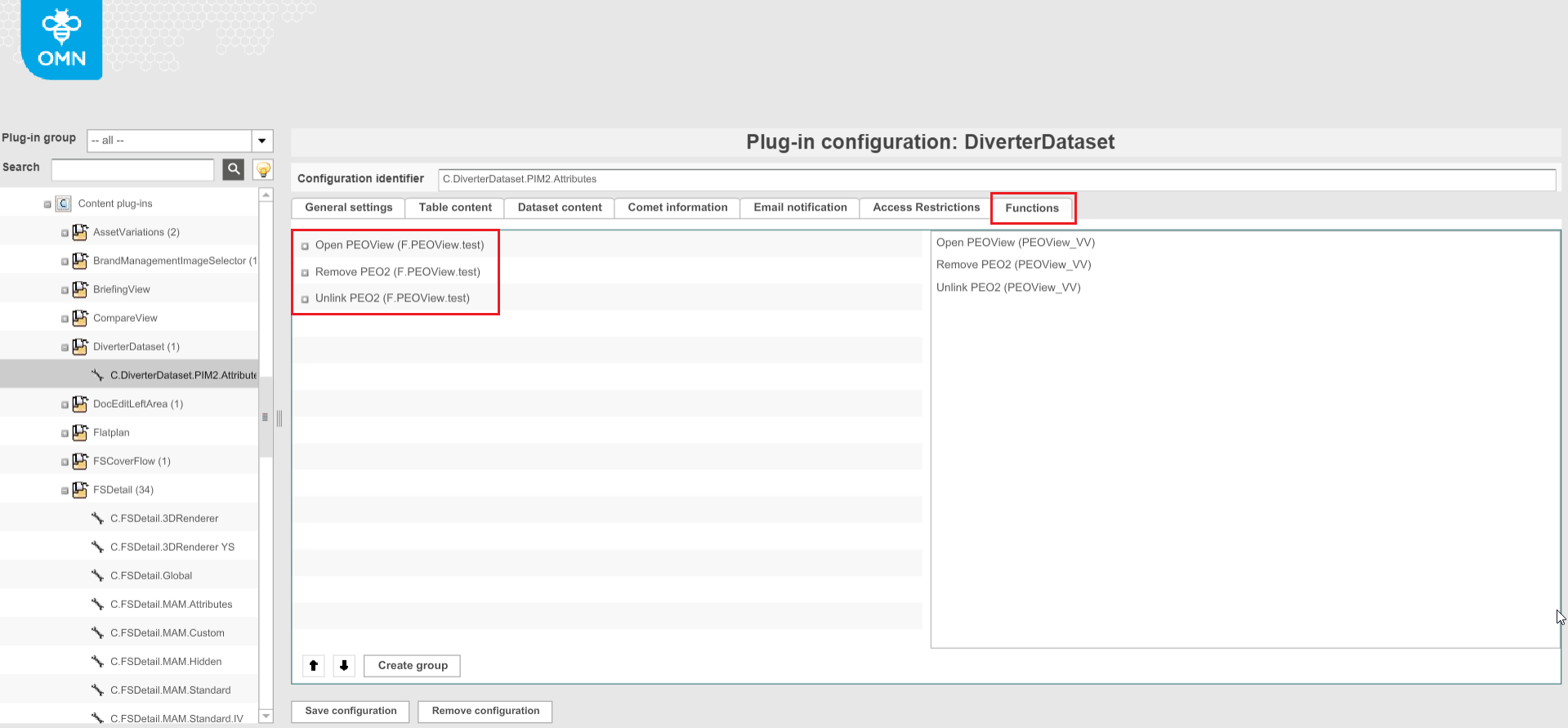The height and width of the screenshot is (728, 1568).
Task: Move selected function up with arrow
Action: click(314, 666)
